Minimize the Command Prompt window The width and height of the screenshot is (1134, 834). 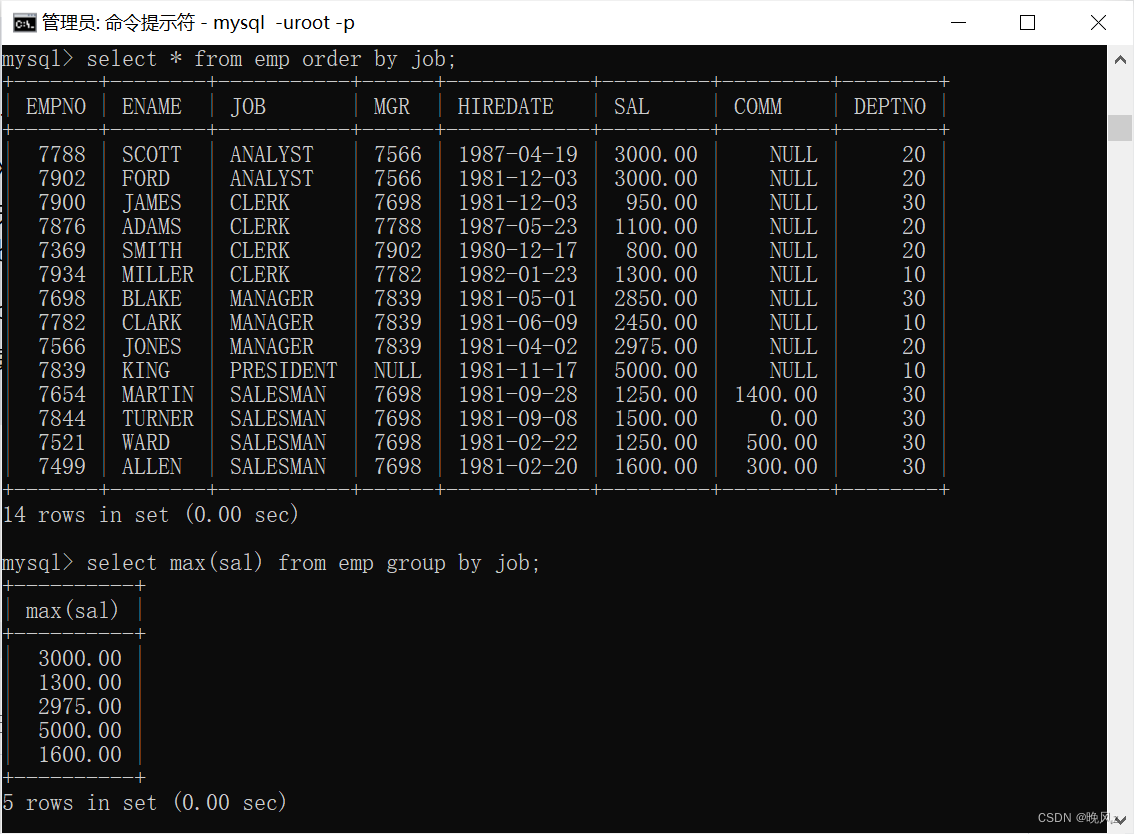[x=957, y=21]
